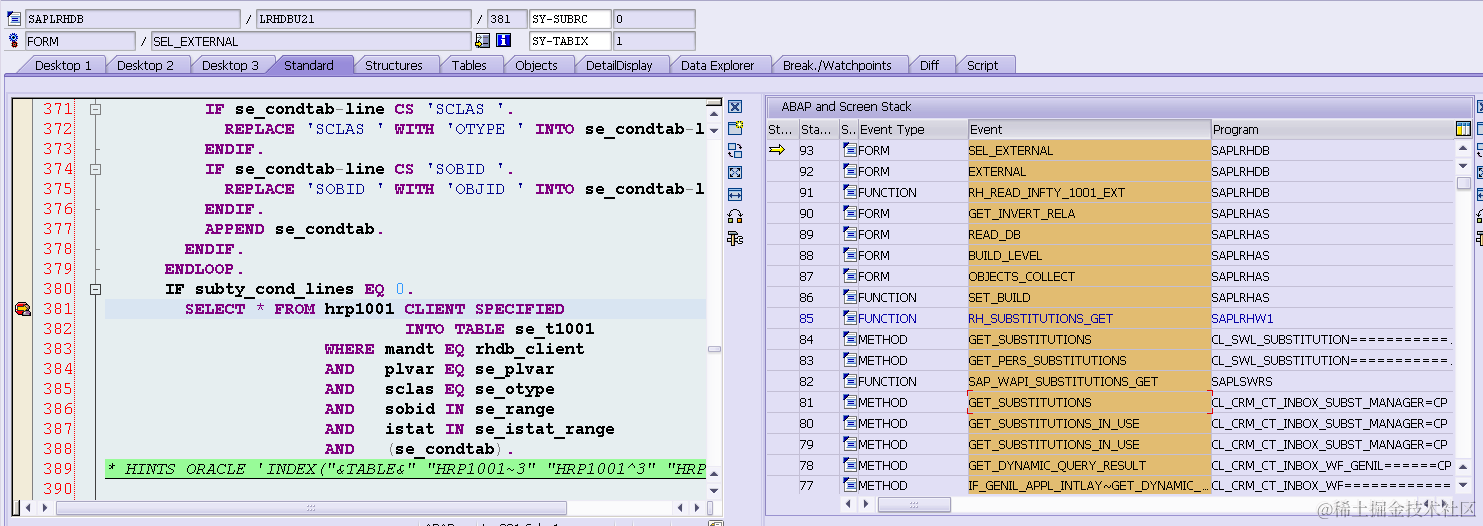Collapse the IF block at line 371
The height and width of the screenshot is (526, 1483).
click(x=95, y=109)
